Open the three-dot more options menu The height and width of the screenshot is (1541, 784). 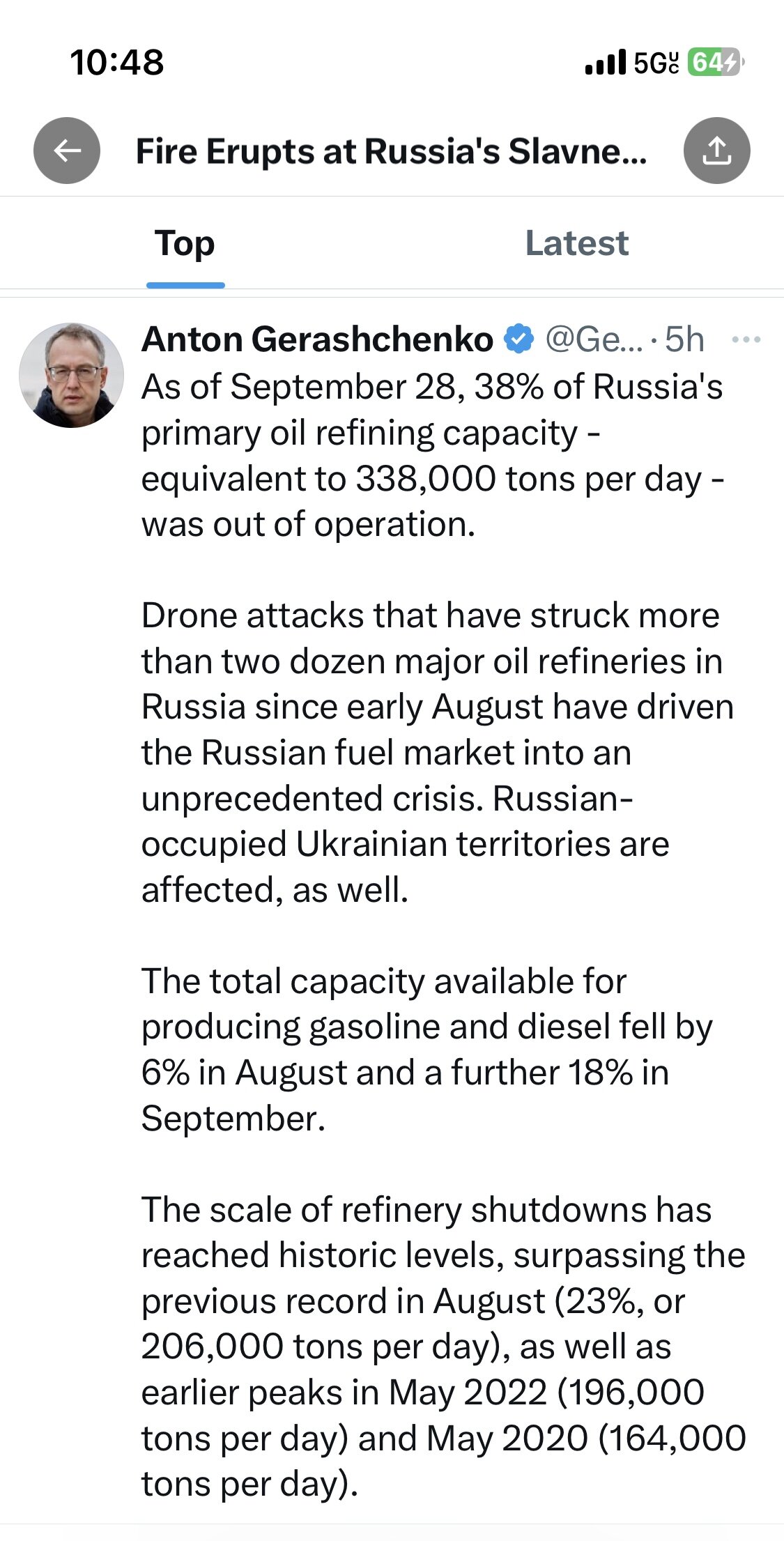[746, 340]
